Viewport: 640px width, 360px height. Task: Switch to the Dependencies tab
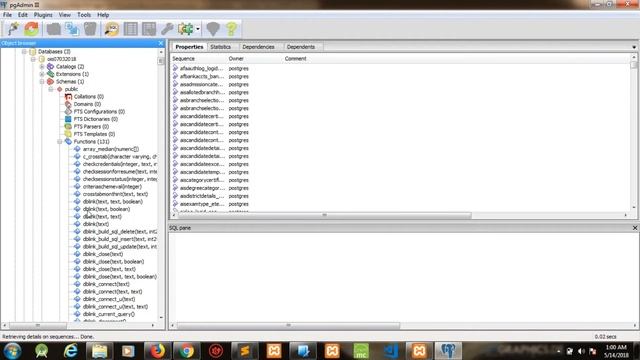[258, 47]
